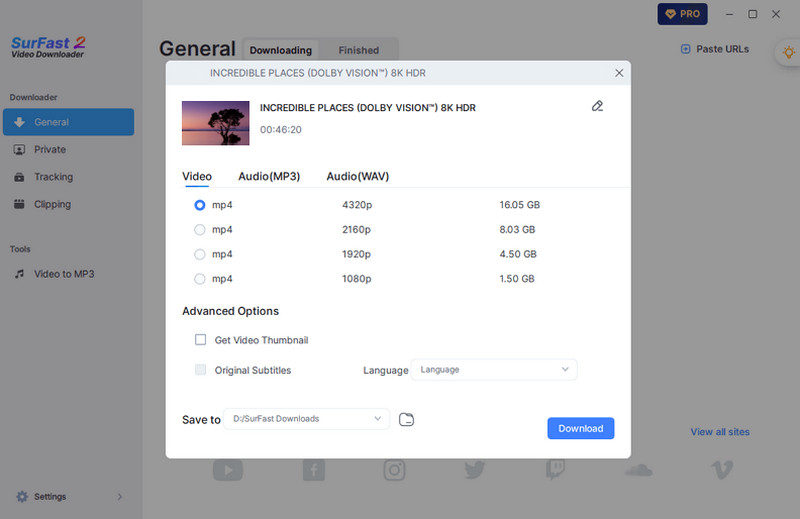The height and width of the screenshot is (519, 800).
Task: Open the browse folder icon beside Save to
Action: [x=406, y=419]
